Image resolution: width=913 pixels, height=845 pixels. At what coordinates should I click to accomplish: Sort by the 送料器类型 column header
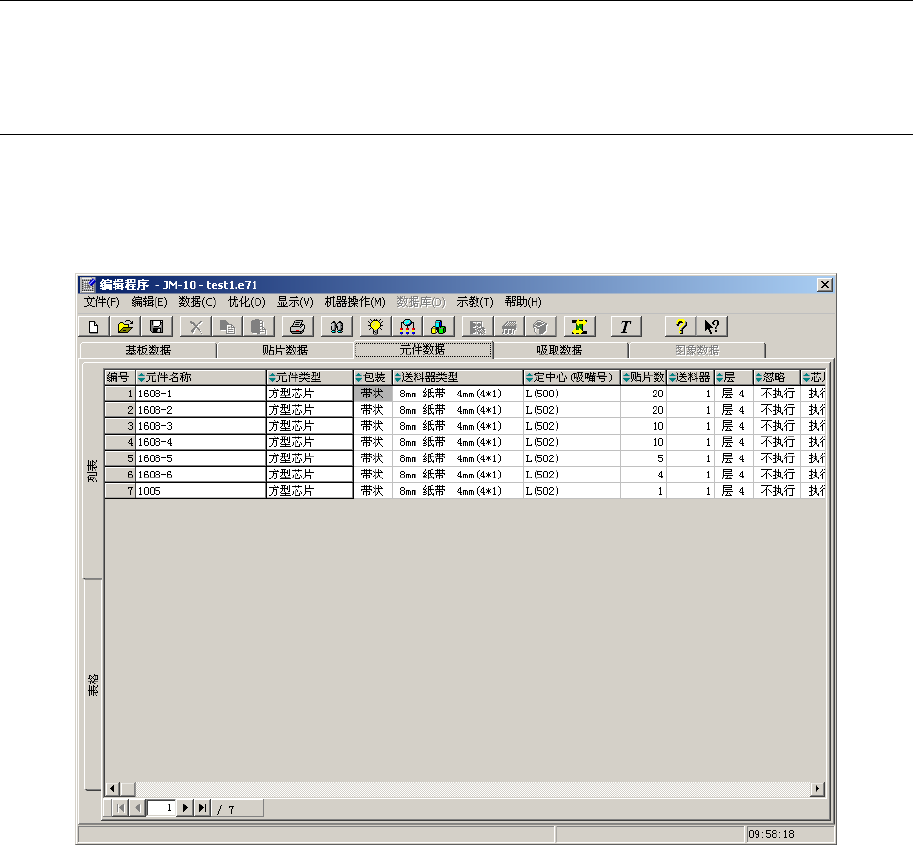457,377
